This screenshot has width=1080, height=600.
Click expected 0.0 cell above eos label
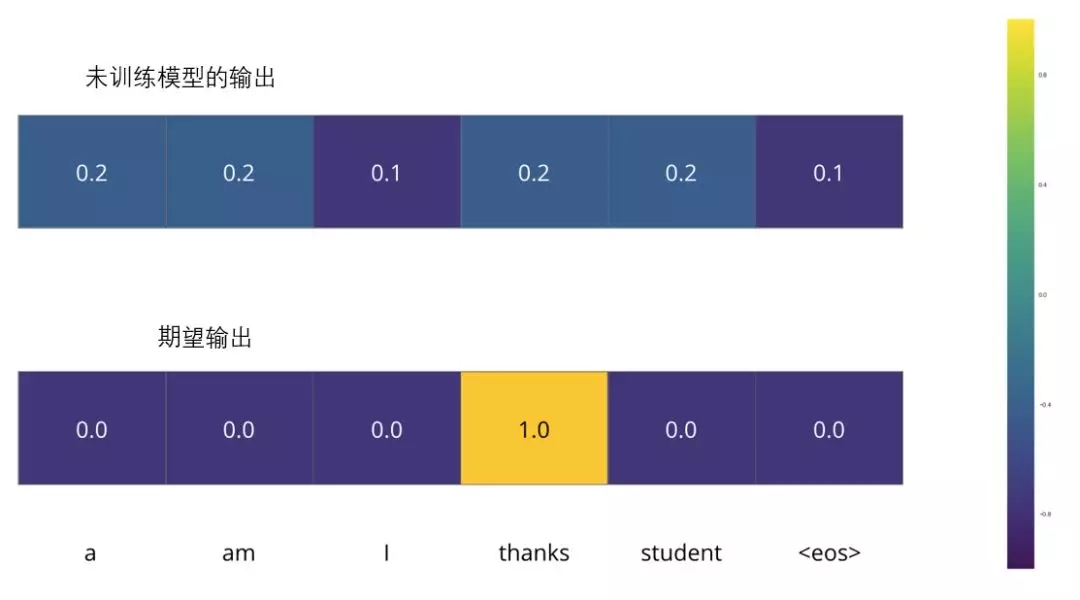coord(829,428)
